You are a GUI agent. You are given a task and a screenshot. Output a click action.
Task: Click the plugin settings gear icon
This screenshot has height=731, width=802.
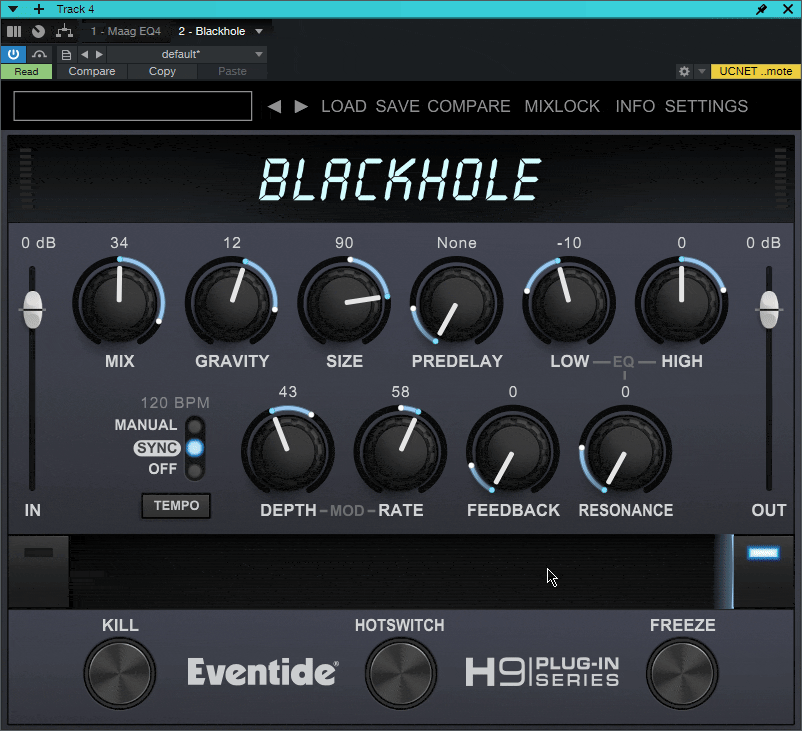coord(684,72)
